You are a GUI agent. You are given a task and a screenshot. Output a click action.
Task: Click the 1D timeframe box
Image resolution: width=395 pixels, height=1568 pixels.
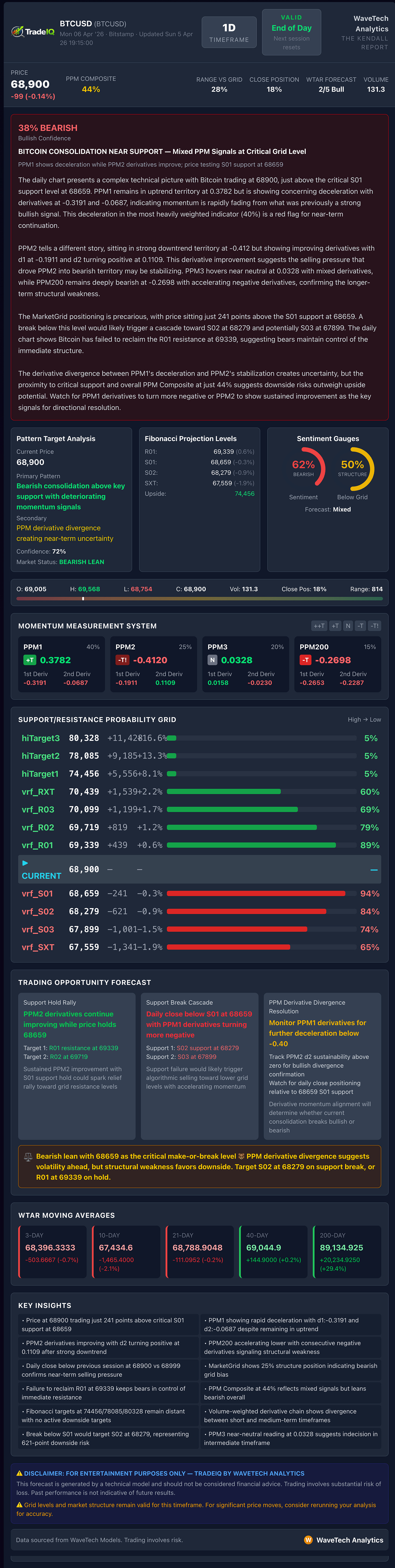coord(229,33)
